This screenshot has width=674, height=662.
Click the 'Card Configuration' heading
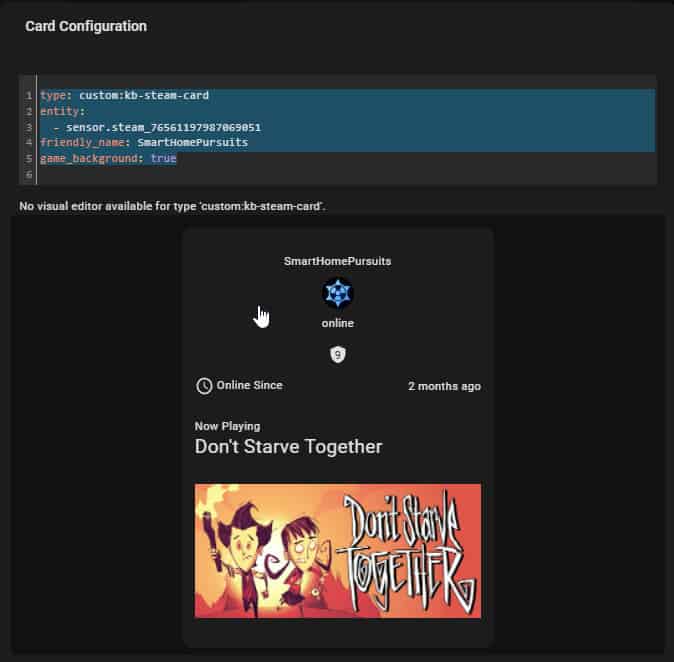(x=86, y=26)
